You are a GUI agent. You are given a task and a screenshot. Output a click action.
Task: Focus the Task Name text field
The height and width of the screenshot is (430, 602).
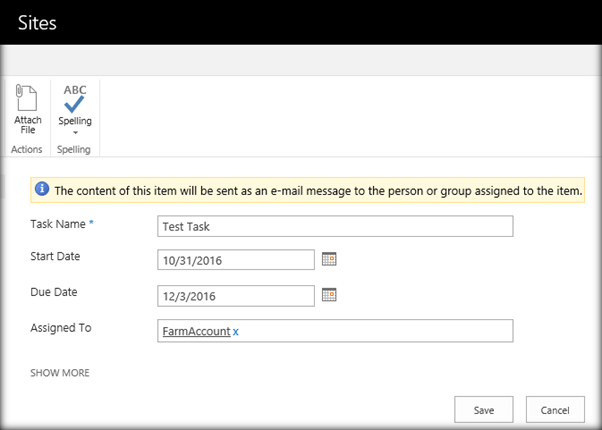tap(335, 226)
